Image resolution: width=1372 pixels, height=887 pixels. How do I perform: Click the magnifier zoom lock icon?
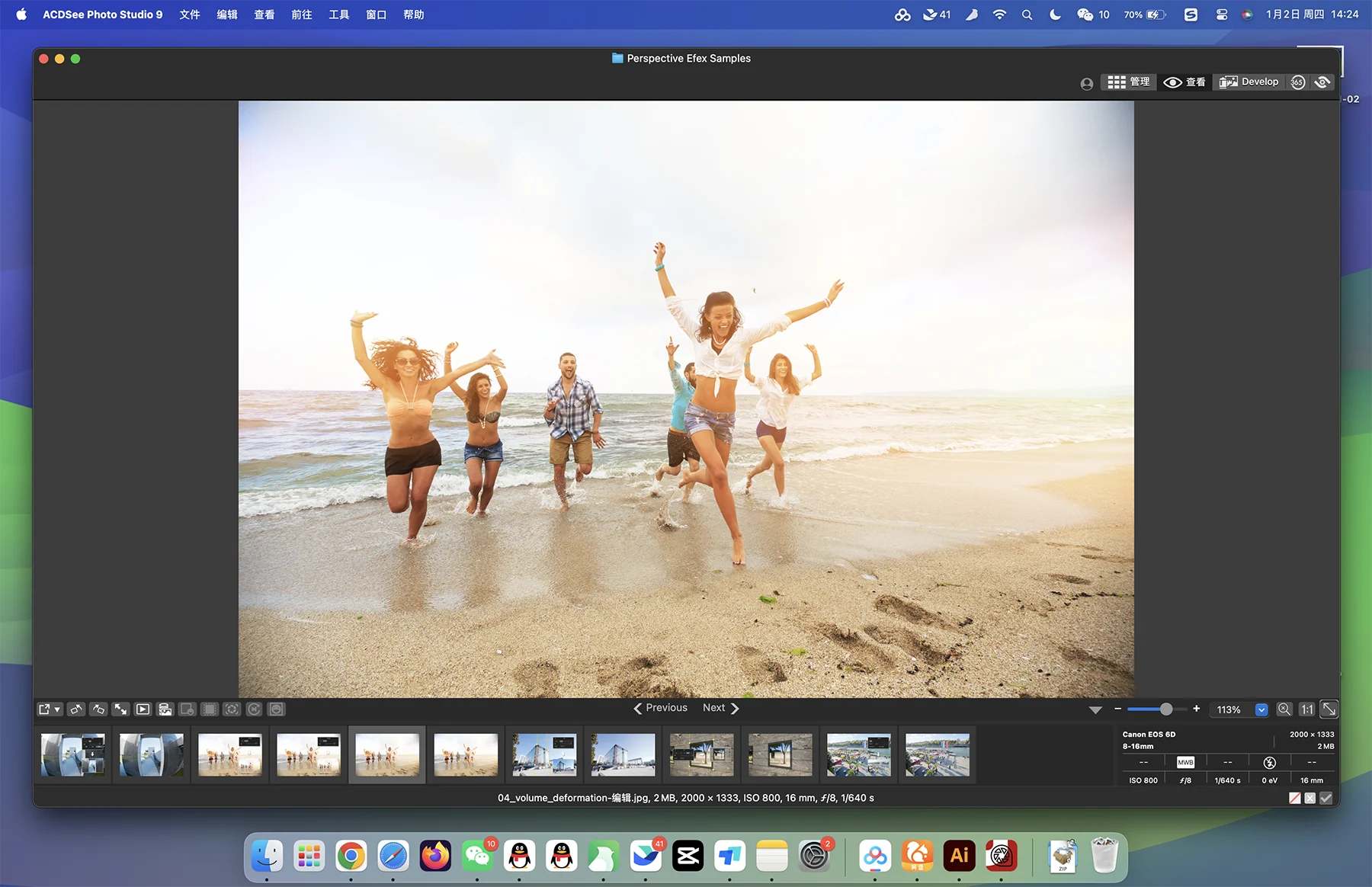point(1284,709)
